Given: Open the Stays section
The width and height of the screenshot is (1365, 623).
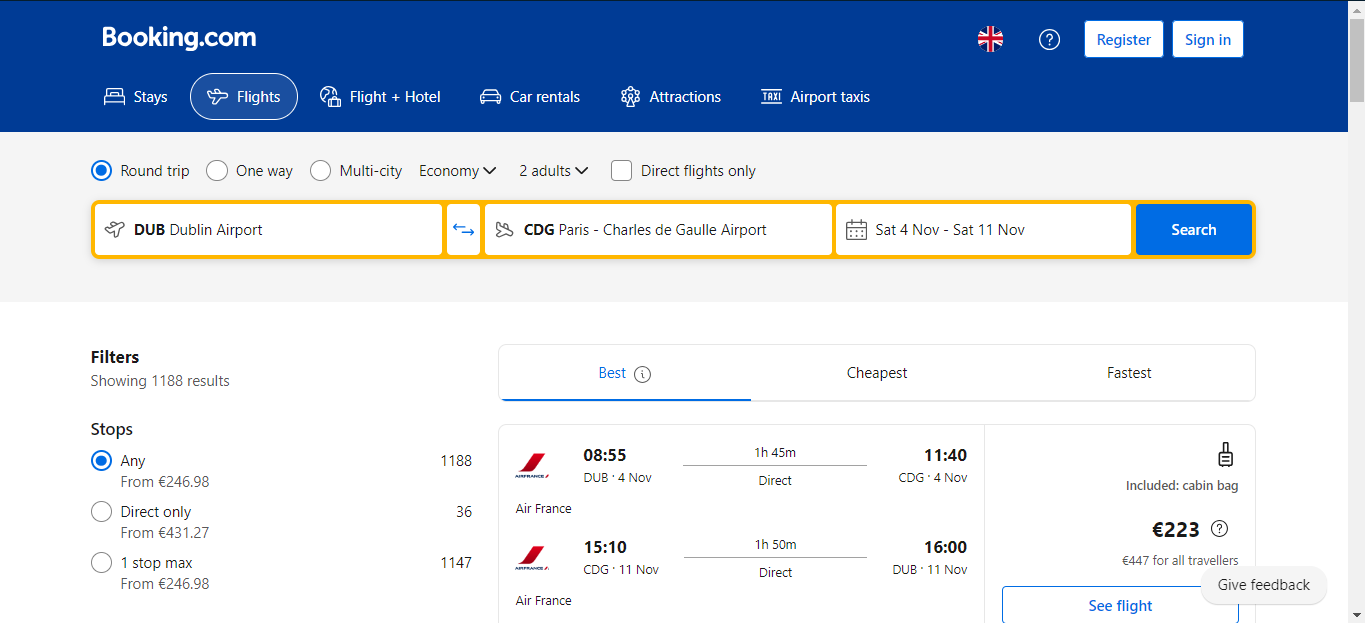Looking at the screenshot, I should tap(136, 97).
